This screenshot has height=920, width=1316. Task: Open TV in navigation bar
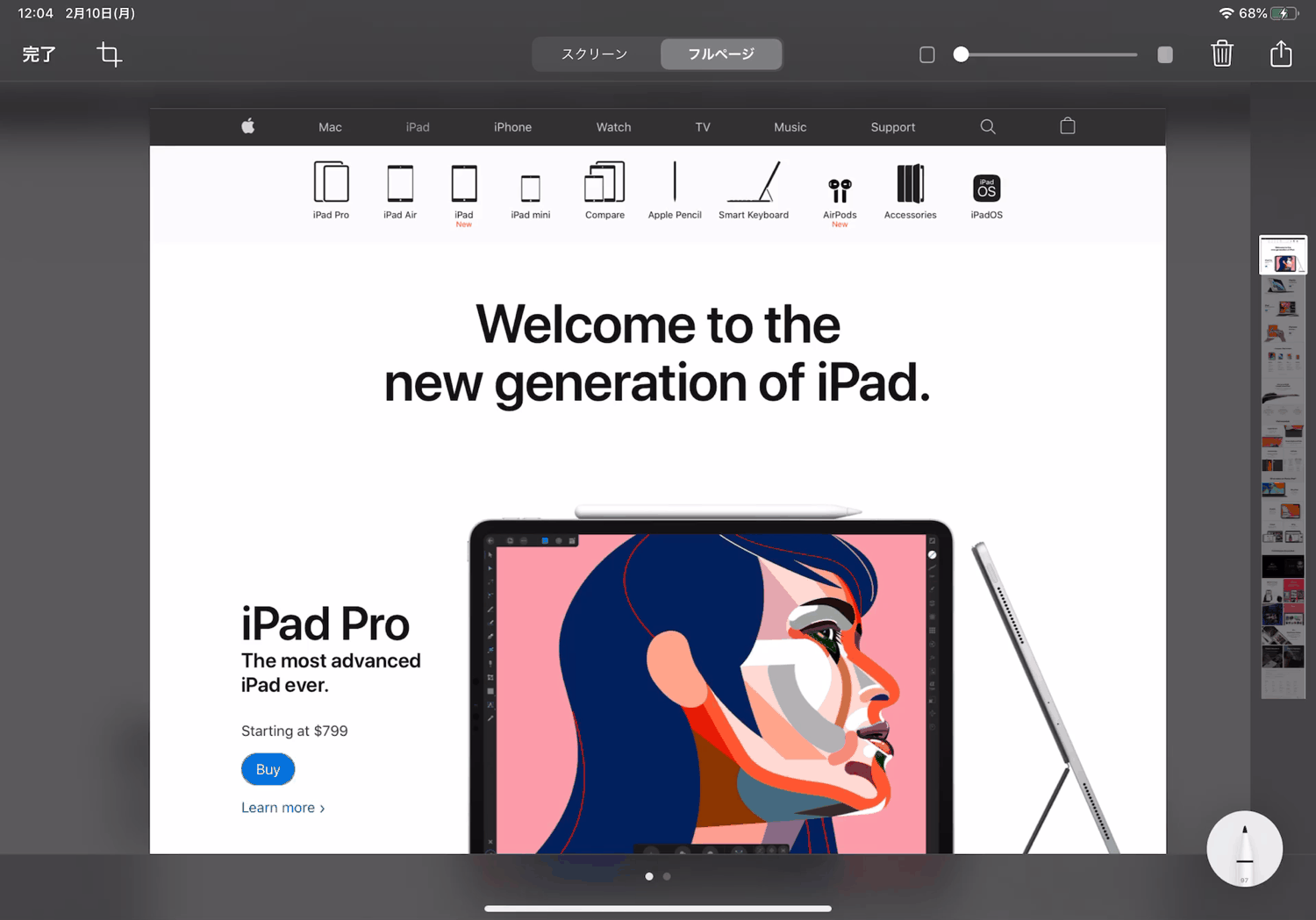[x=703, y=127]
